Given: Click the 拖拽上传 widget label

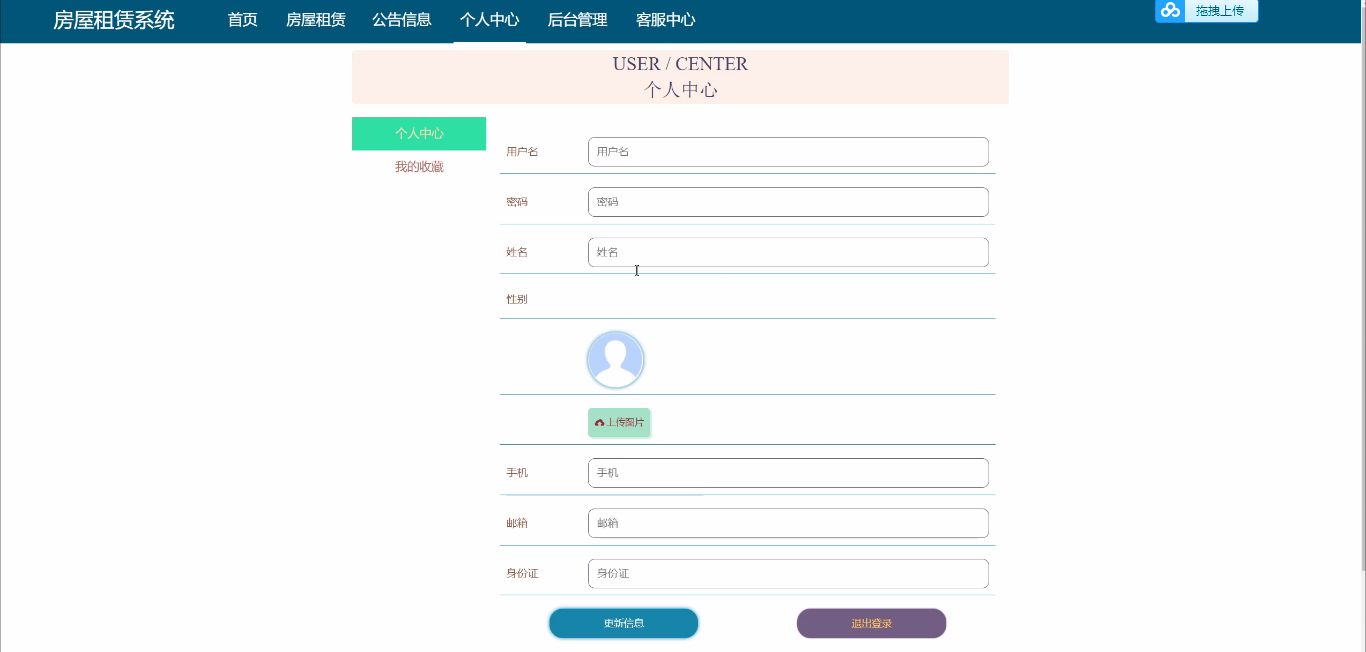Looking at the screenshot, I should point(1220,10).
